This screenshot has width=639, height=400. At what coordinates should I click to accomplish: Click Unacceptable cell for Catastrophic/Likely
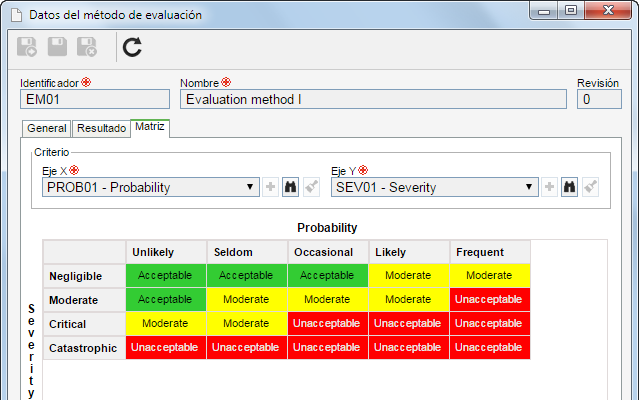pos(409,348)
